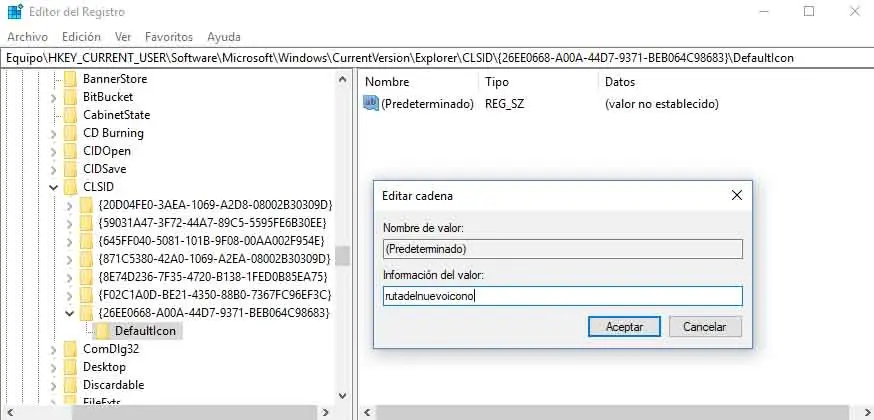The height and width of the screenshot is (420, 874).
Task: Click the folder icon of {59031A47-3F72-44A7-89C5-5595FE6B30EE}
Action: [86, 223]
